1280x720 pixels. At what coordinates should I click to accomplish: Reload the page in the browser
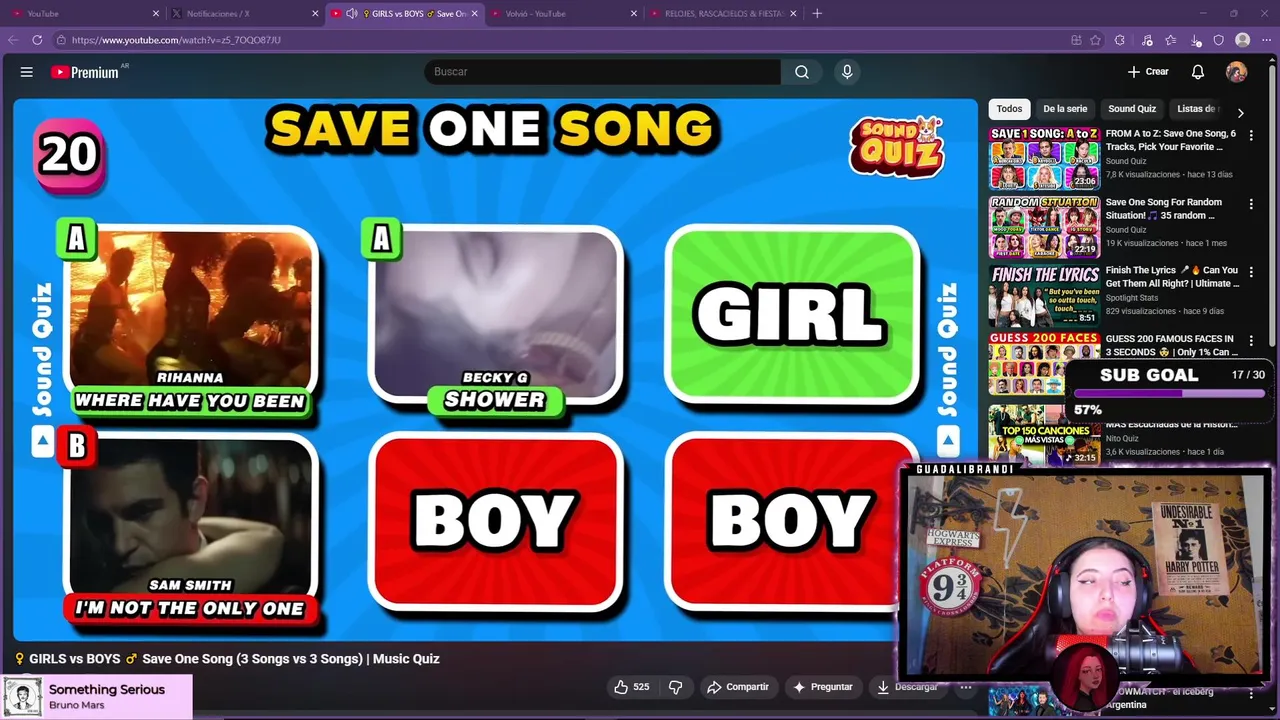[37, 40]
